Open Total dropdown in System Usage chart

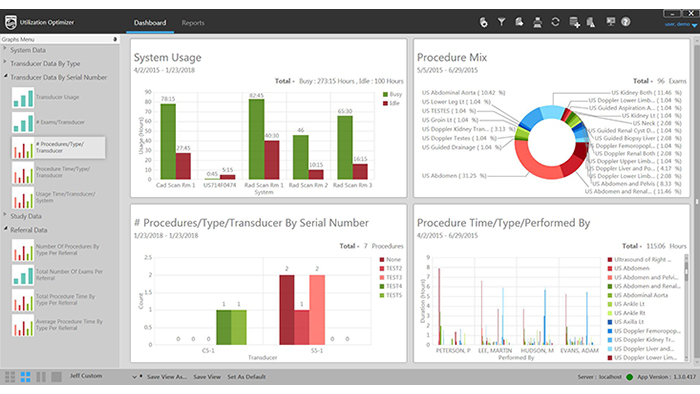point(284,81)
